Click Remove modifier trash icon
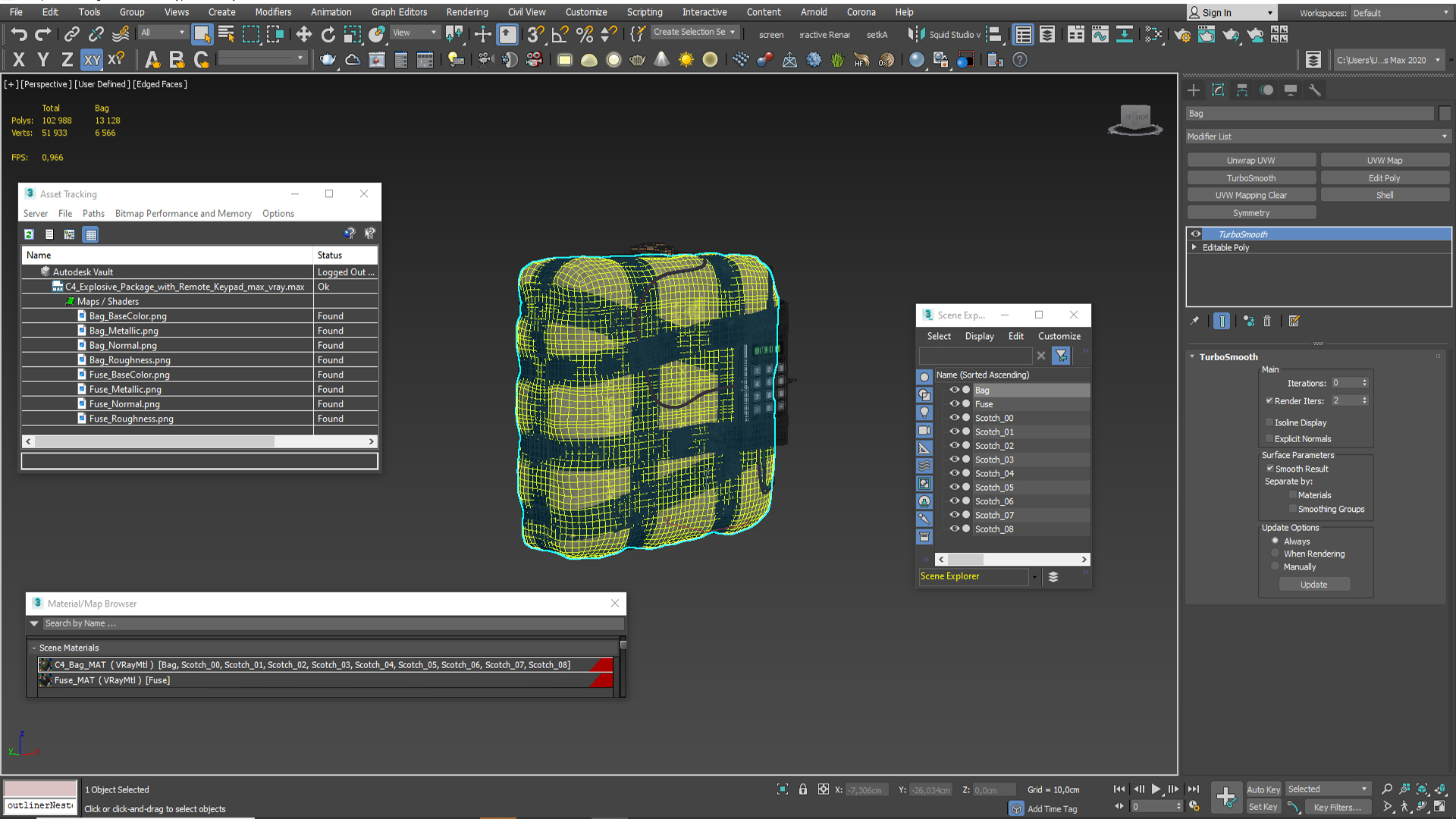This screenshot has width=1456, height=819. pyautogui.click(x=1266, y=322)
